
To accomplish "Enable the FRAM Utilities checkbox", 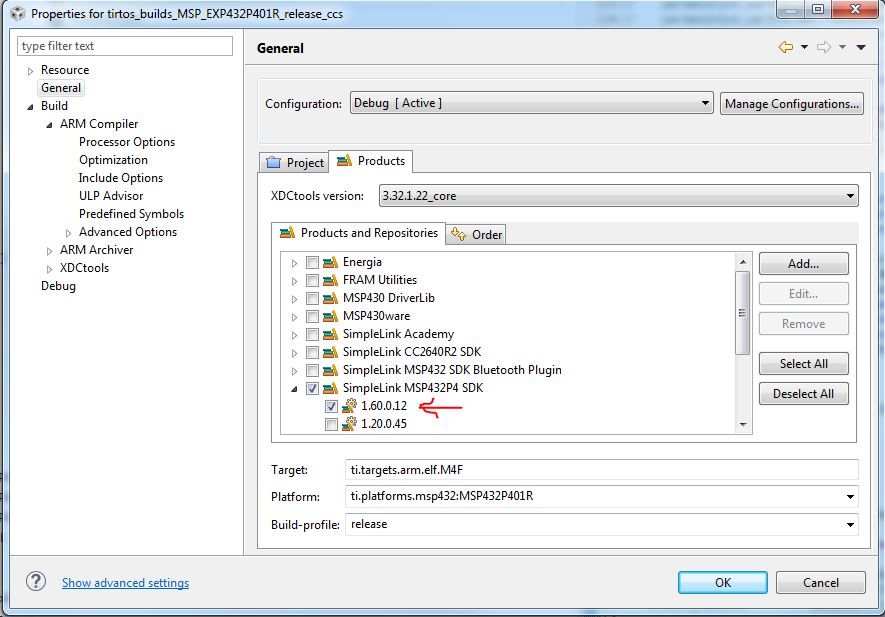I will pyautogui.click(x=312, y=281).
